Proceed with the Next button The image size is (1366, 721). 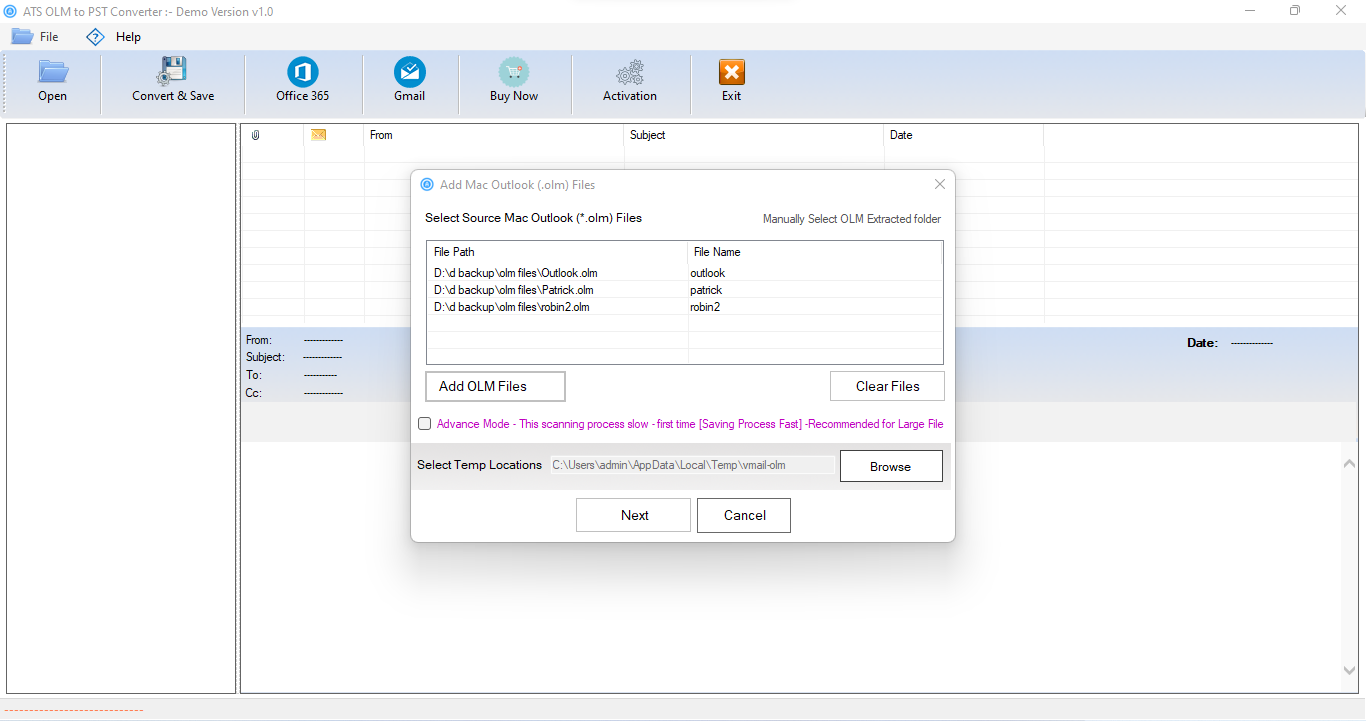point(634,515)
